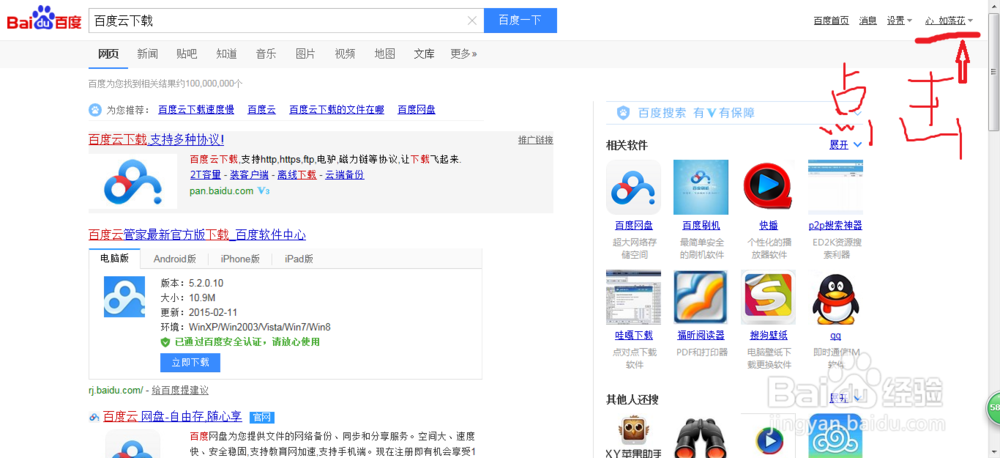Switch to the 图片 tab

pyautogui.click(x=305, y=54)
